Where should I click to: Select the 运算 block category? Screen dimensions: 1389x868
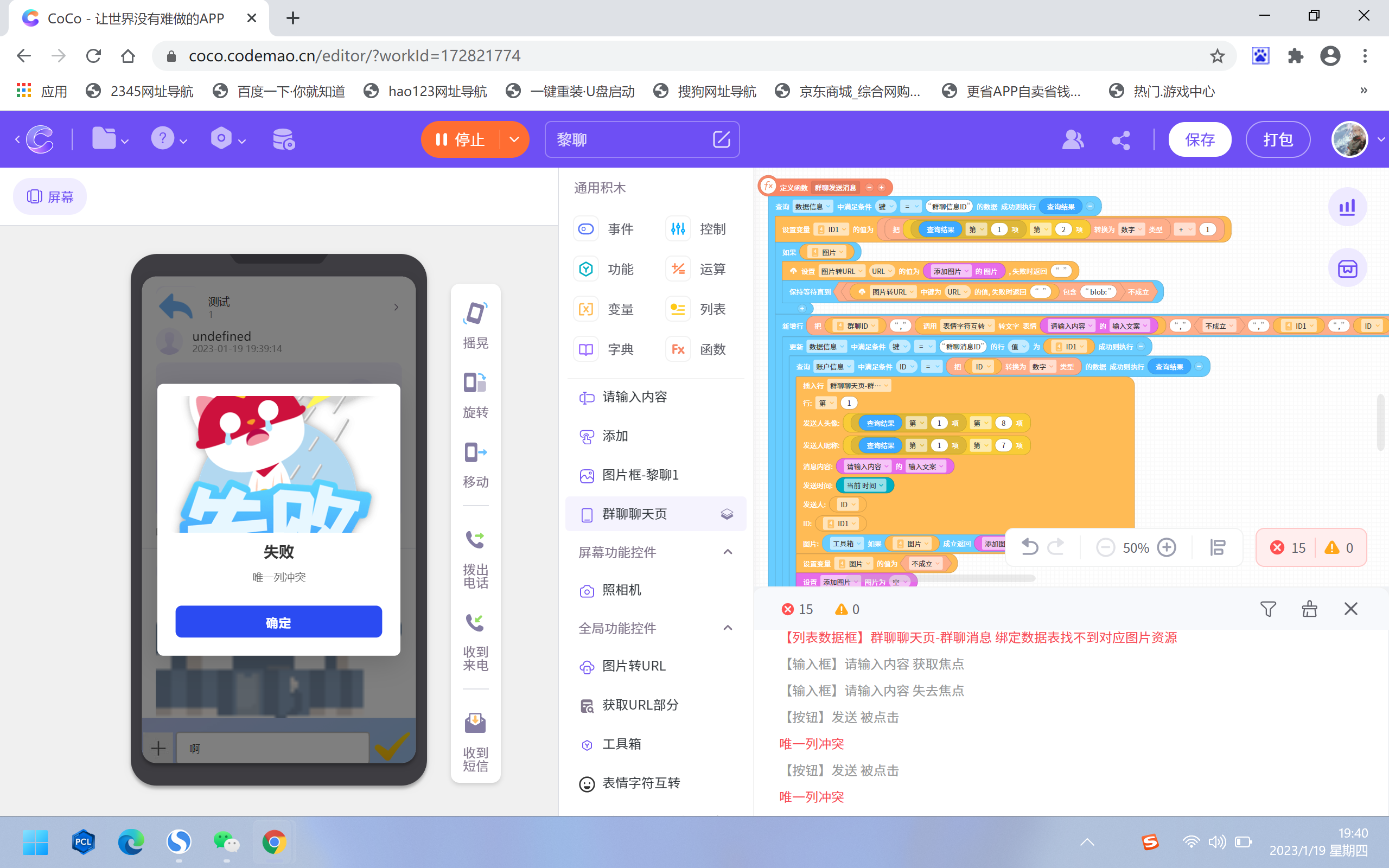coord(696,269)
